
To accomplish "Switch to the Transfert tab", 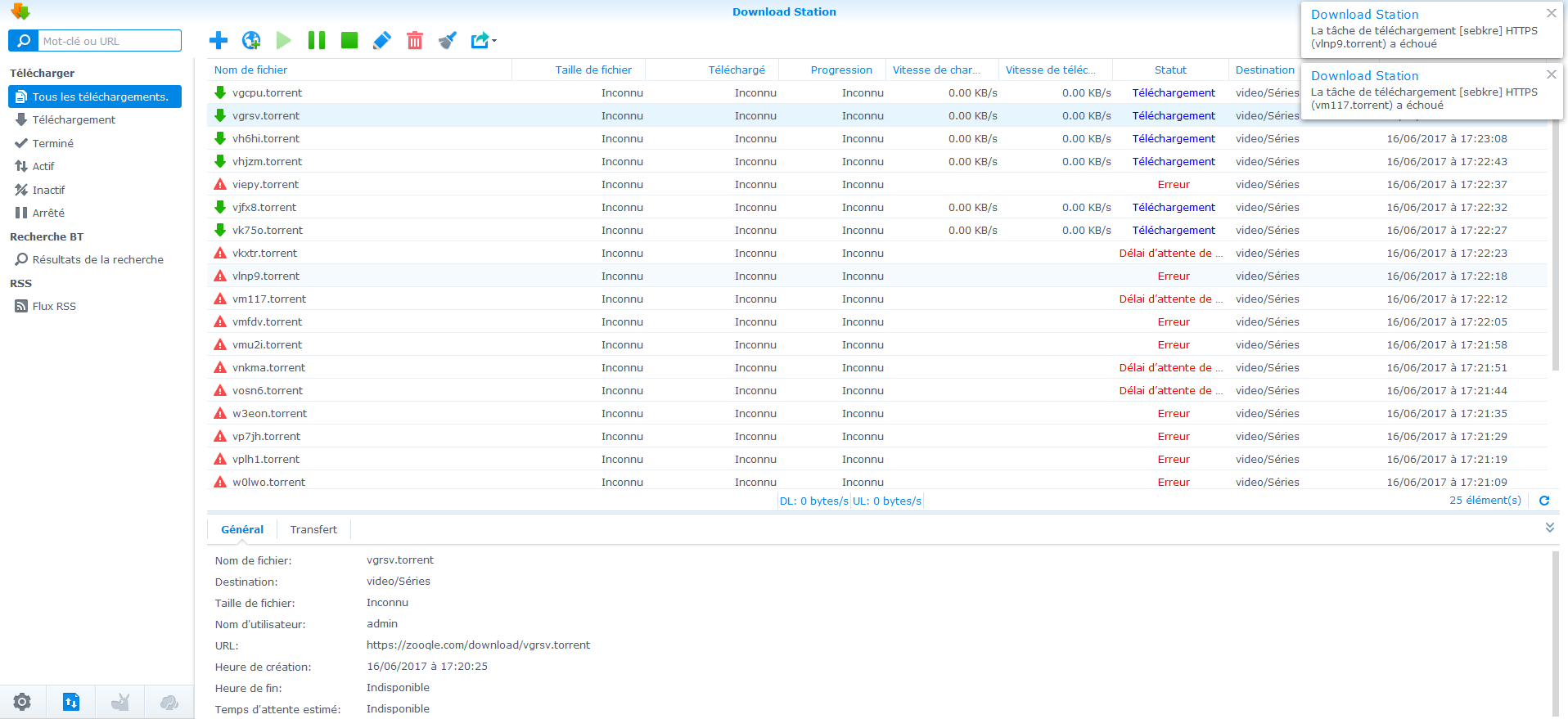I will (313, 530).
